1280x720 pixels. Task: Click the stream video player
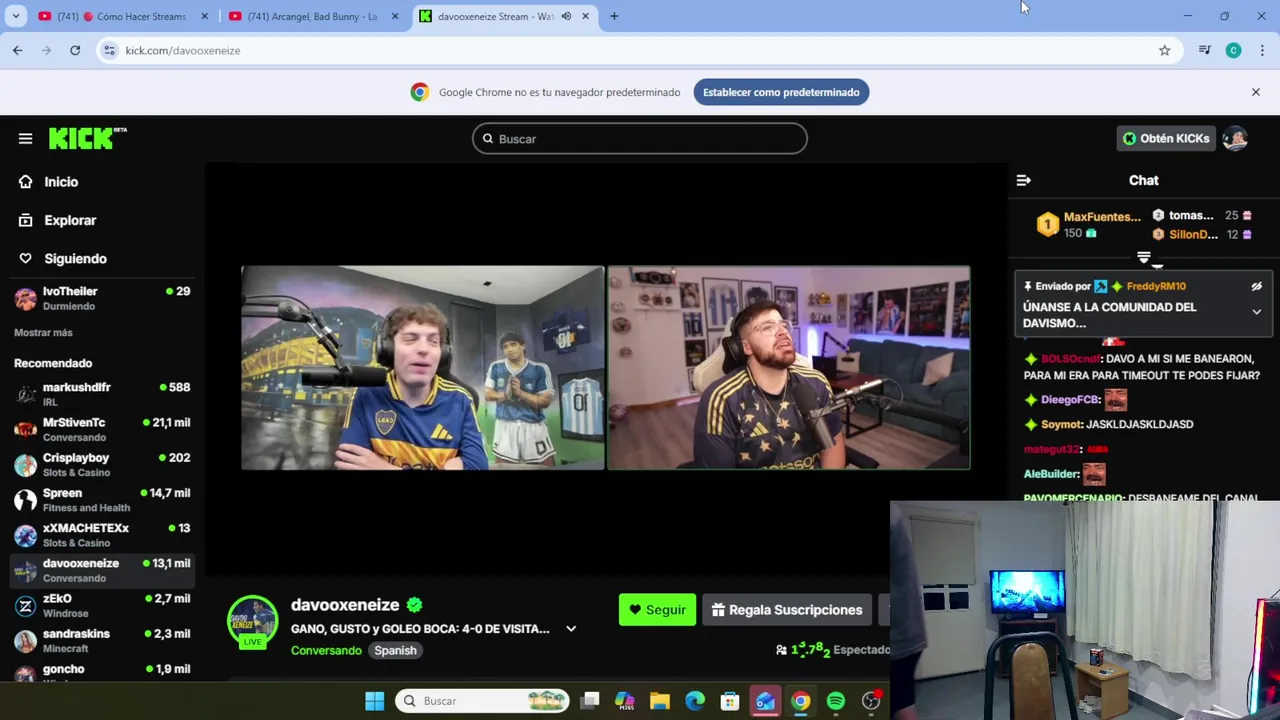coord(606,368)
